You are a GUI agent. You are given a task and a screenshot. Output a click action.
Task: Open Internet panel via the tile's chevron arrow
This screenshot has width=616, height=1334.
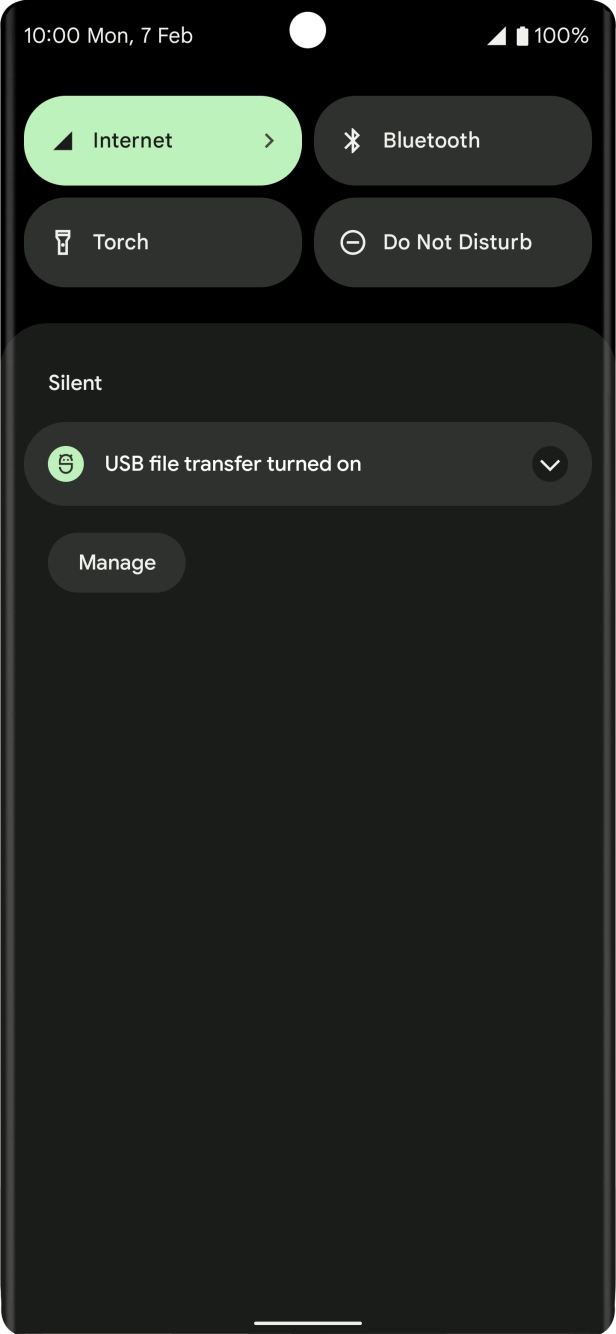pyautogui.click(x=269, y=141)
